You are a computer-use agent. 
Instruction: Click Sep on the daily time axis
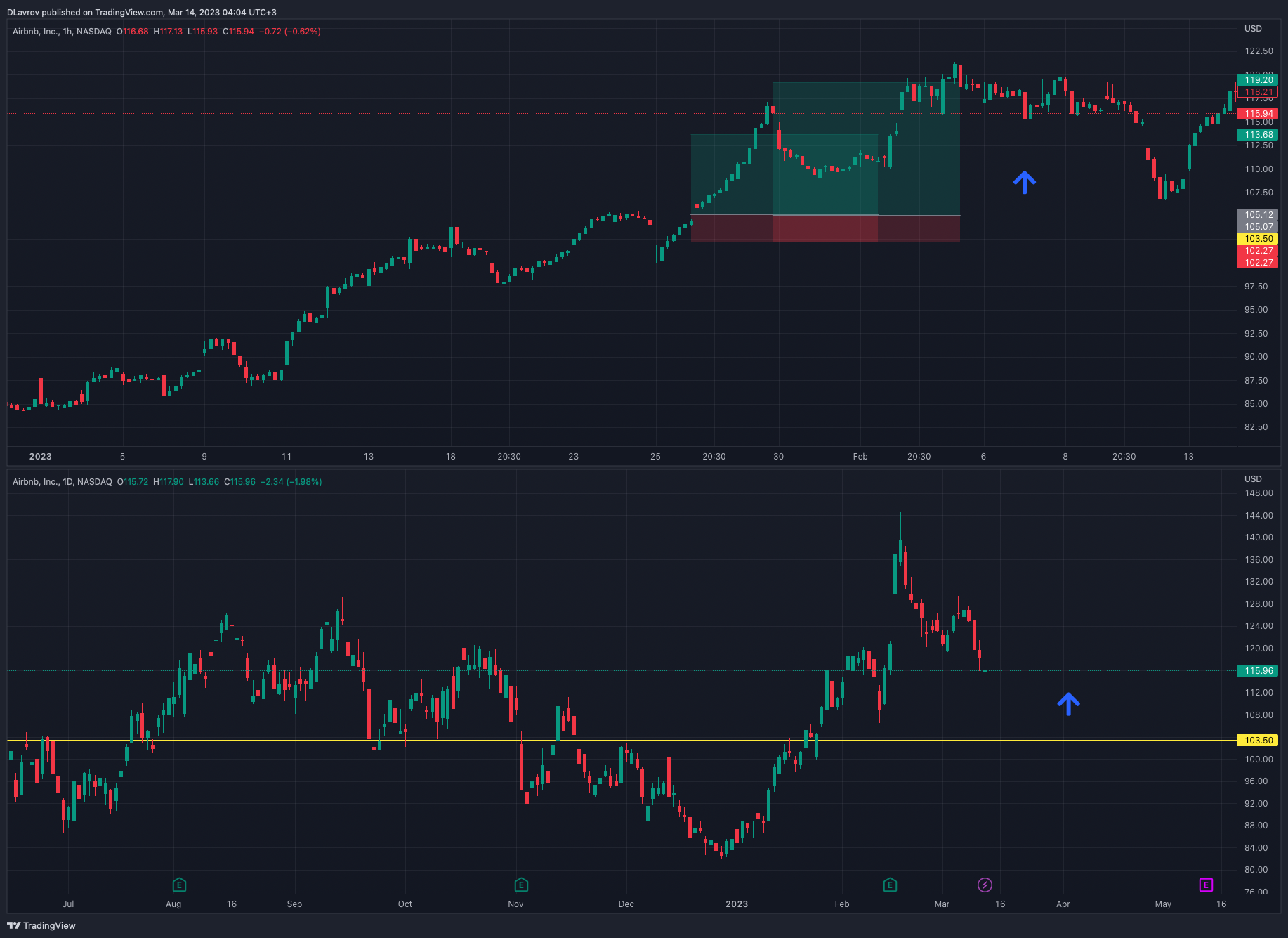tap(294, 904)
